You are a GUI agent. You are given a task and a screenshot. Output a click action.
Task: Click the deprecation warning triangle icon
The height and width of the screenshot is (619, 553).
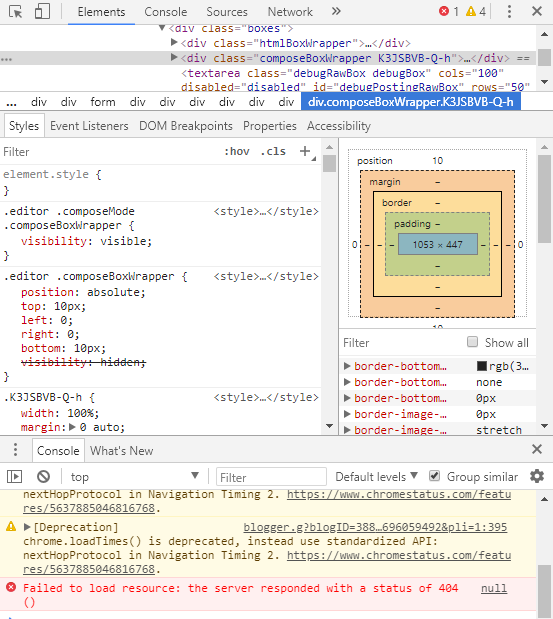click(x=11, y=526)
